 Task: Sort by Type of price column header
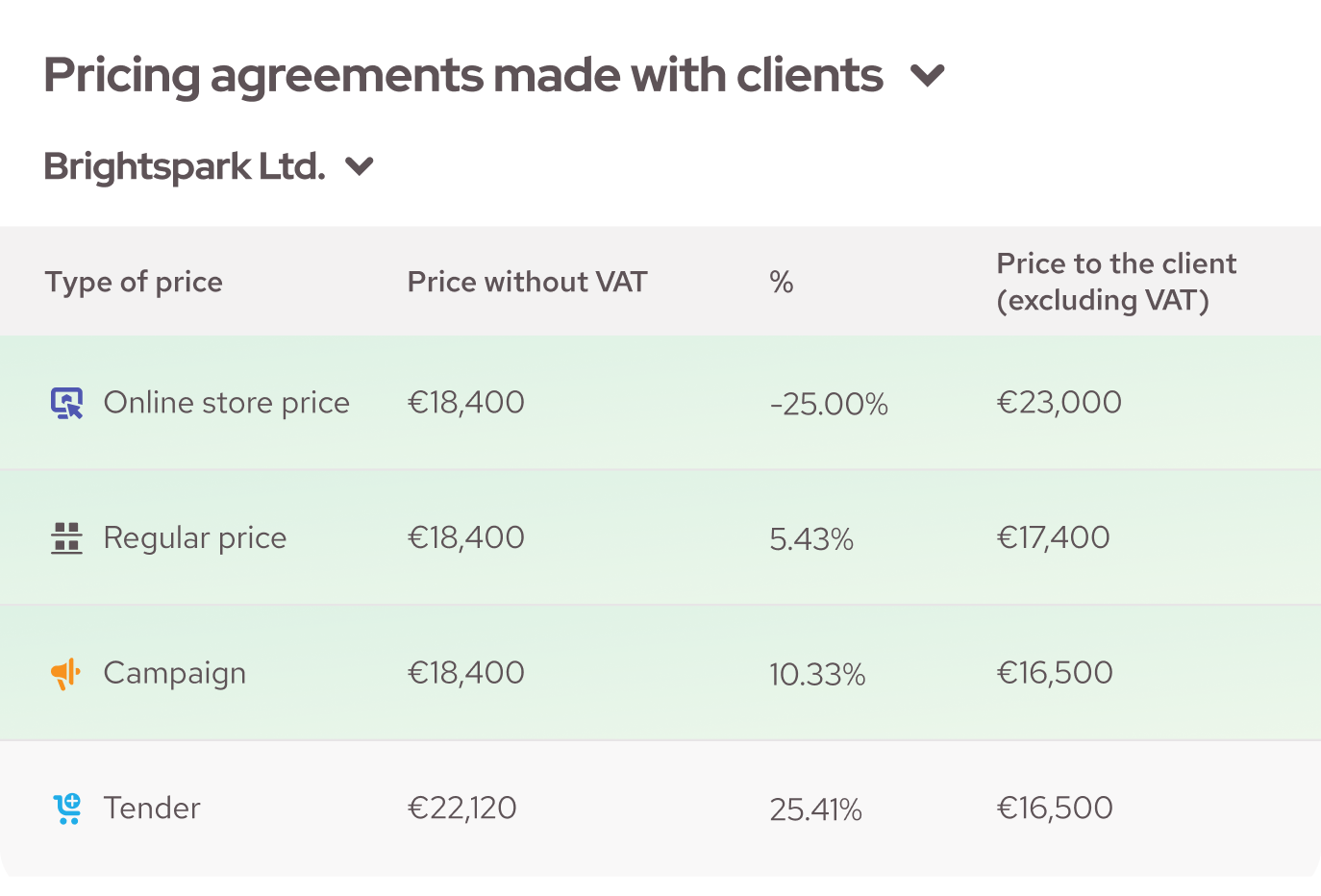(134, 282)
